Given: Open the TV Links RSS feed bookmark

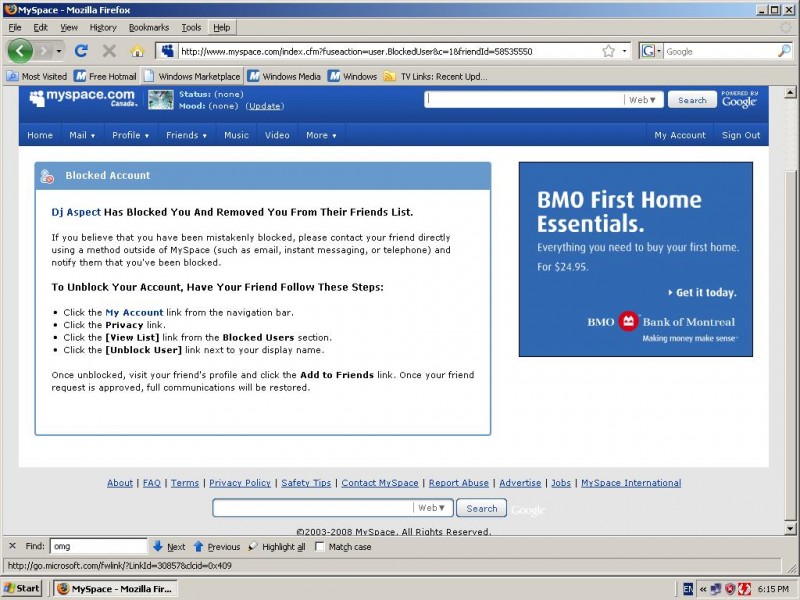Looking at the screenshot, I should [x=435, y=77].
